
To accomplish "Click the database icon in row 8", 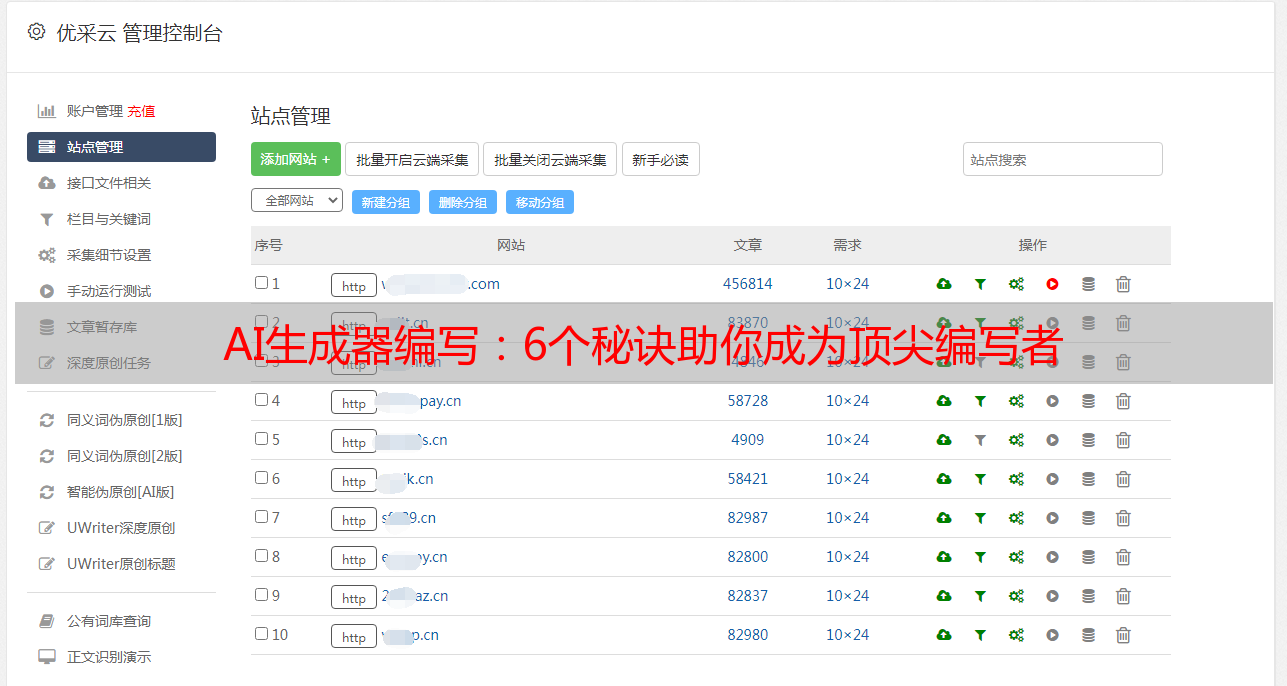I will pyautogui.click(x=1088, y=557).
